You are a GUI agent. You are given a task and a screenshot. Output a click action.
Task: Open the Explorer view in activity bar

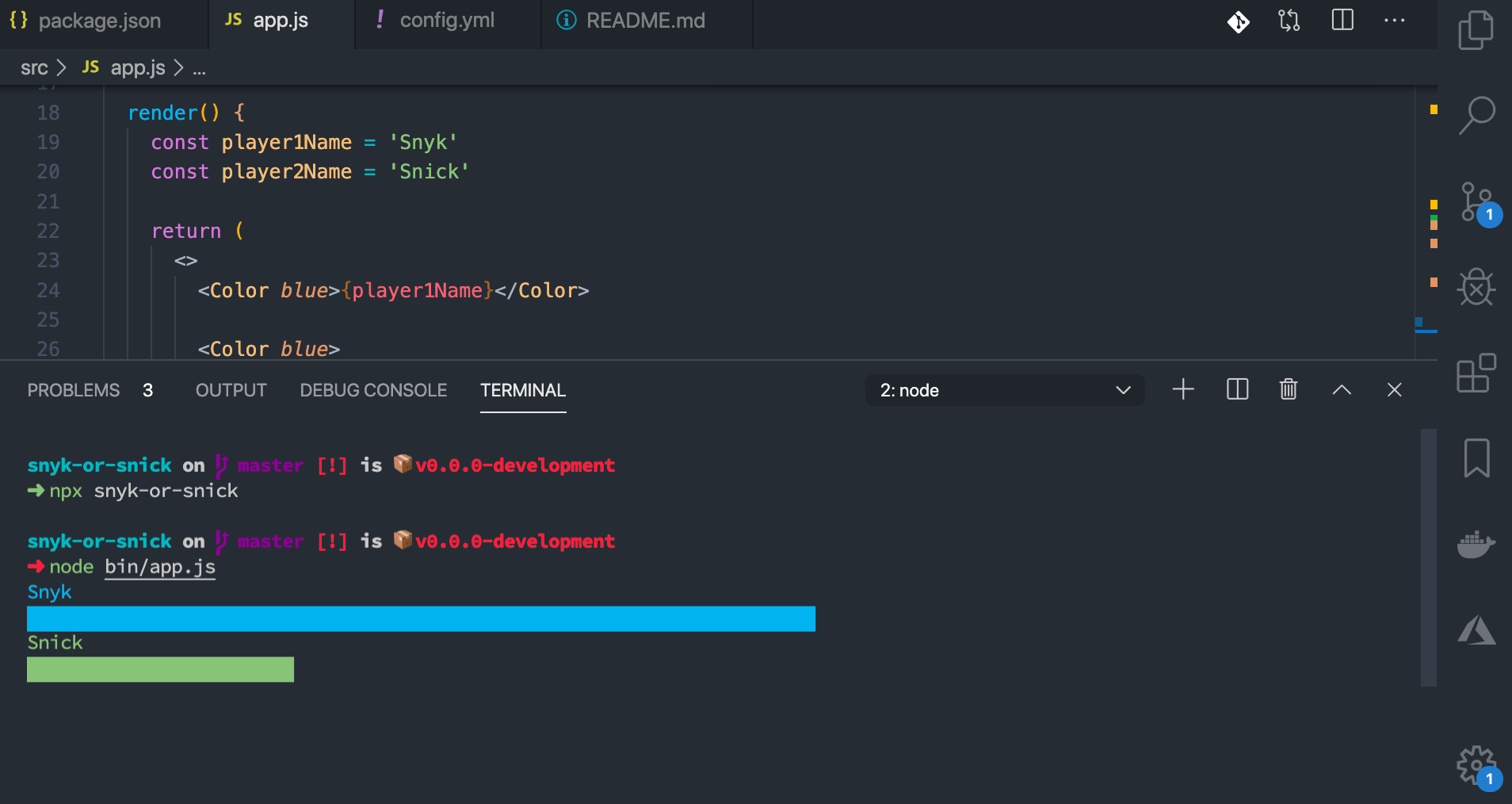tap(1476, 30)
